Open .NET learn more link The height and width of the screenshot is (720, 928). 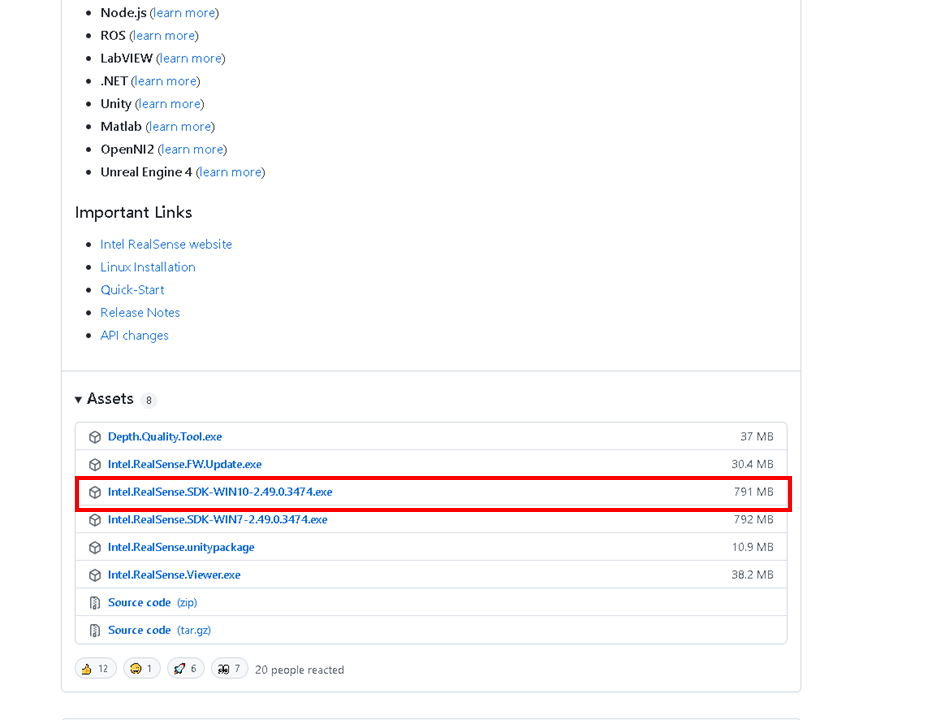tap(166, 81)
